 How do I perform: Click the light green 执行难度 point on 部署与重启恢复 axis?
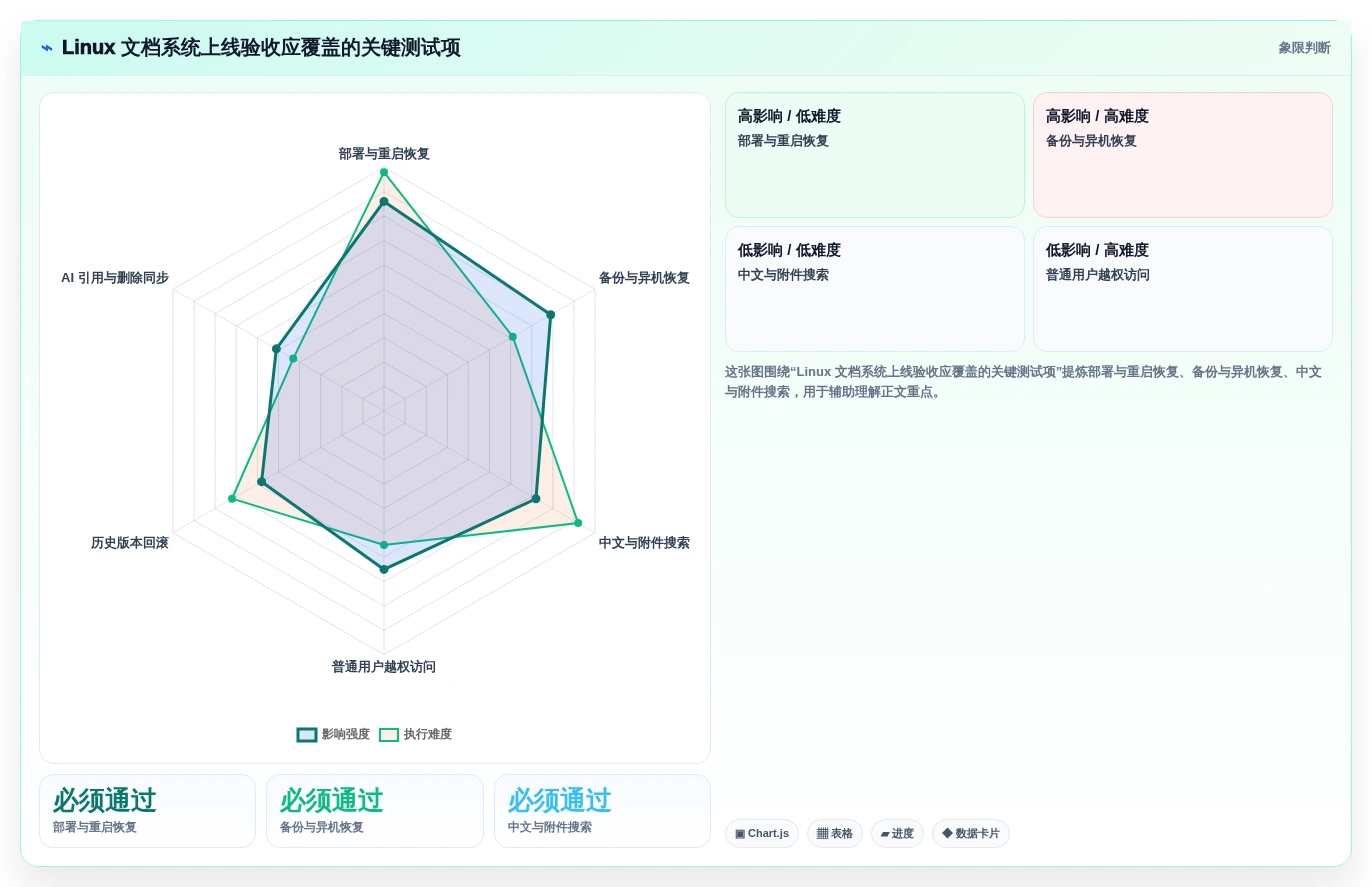(384, 172)
